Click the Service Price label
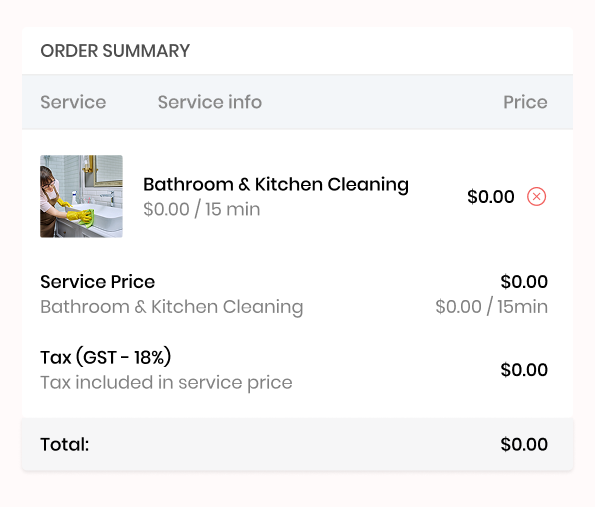This screenshot has height=507, width=595. click(x=98, y=282)
